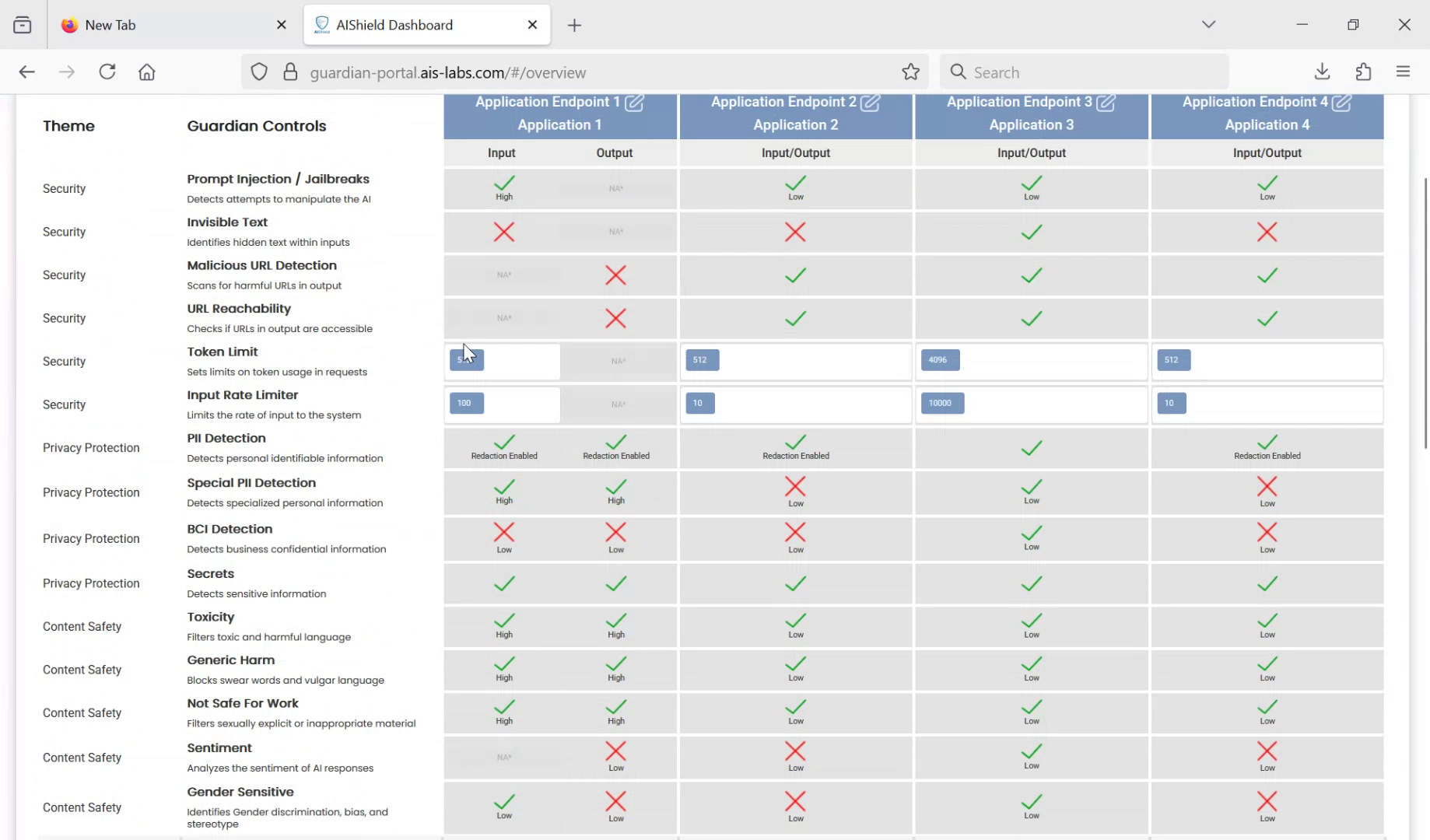Click the page reload button

click(107, 72)
